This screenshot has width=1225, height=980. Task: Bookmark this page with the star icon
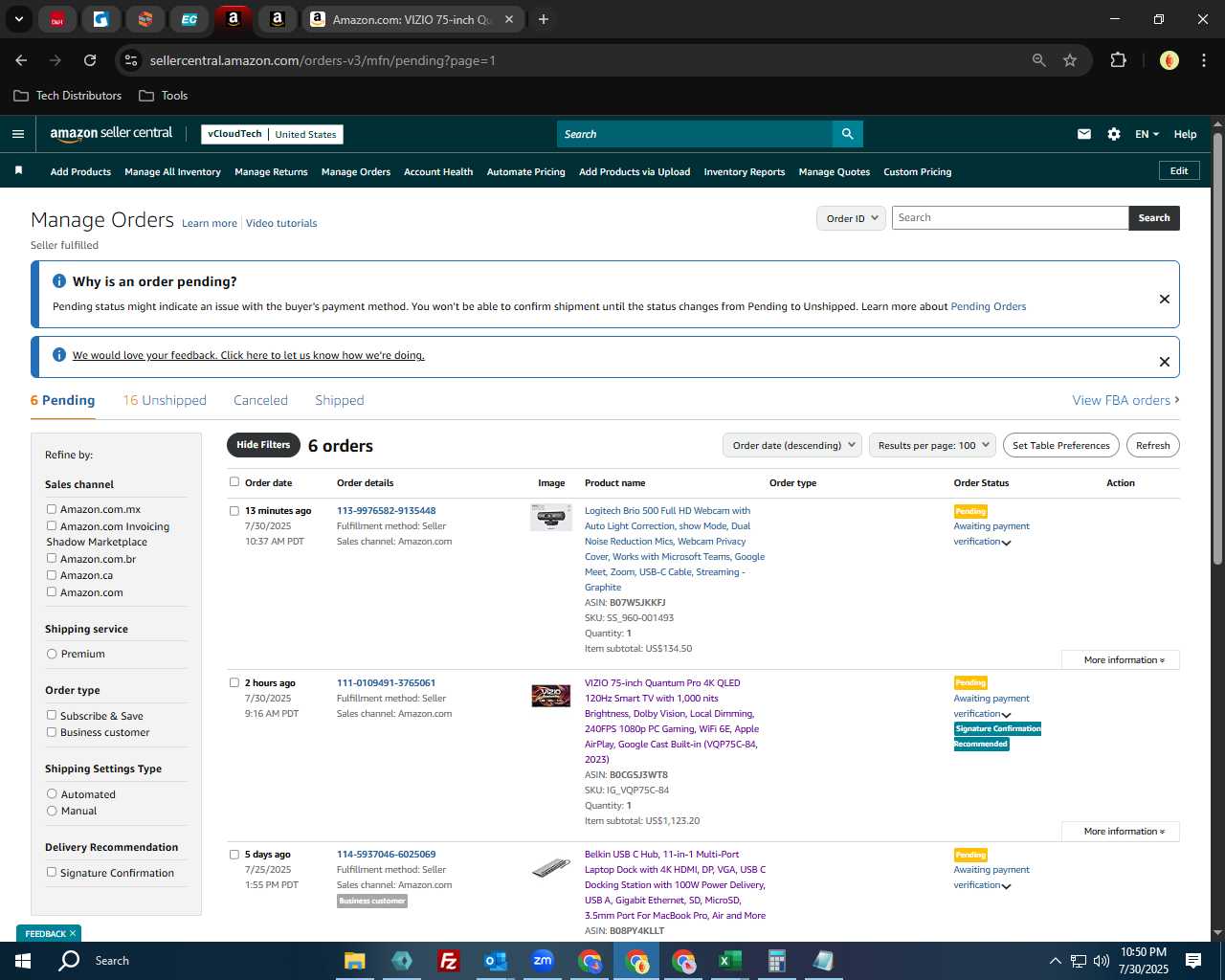click(x=1070, y=60)
